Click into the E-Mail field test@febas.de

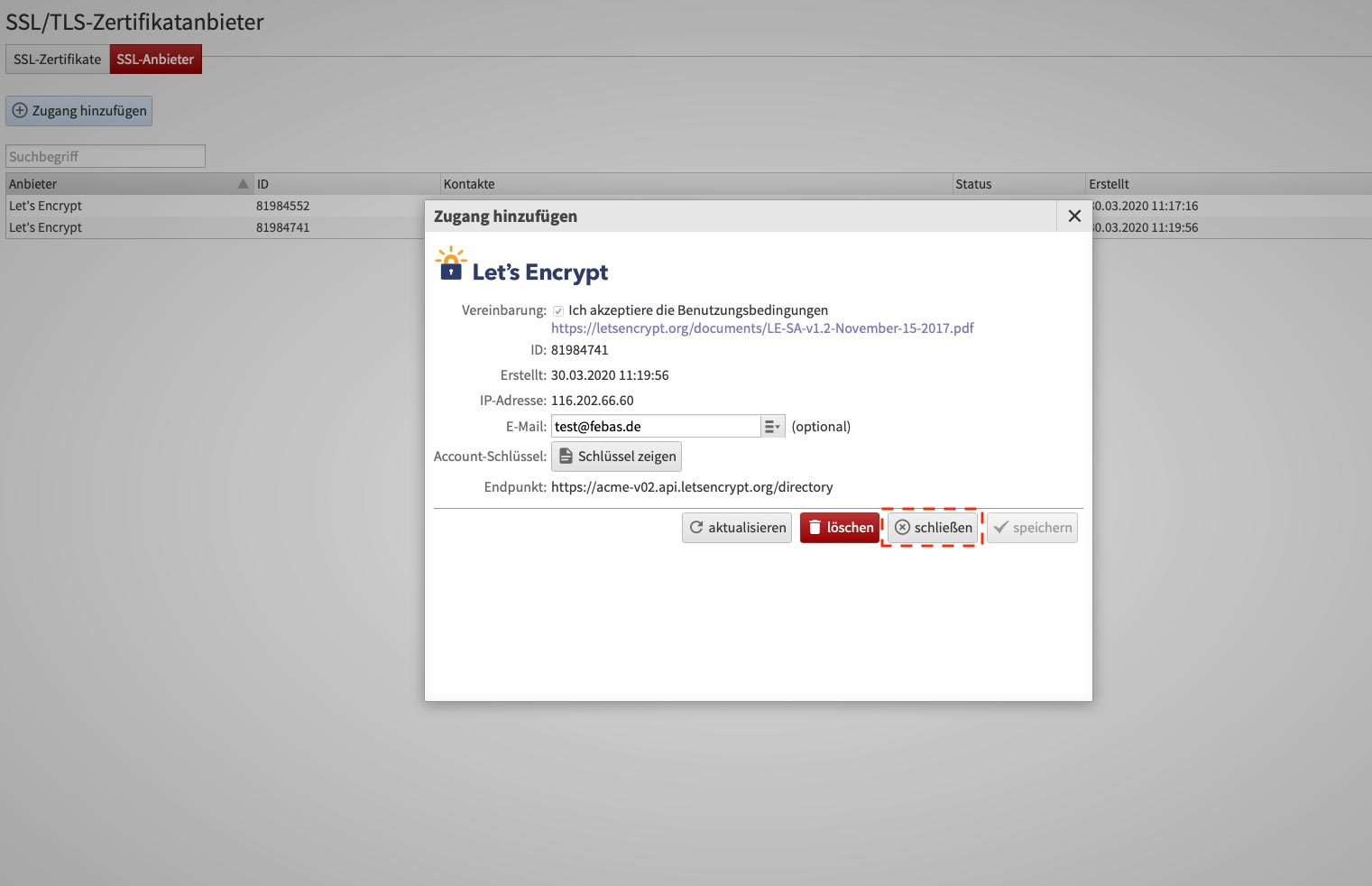[656, 427]
